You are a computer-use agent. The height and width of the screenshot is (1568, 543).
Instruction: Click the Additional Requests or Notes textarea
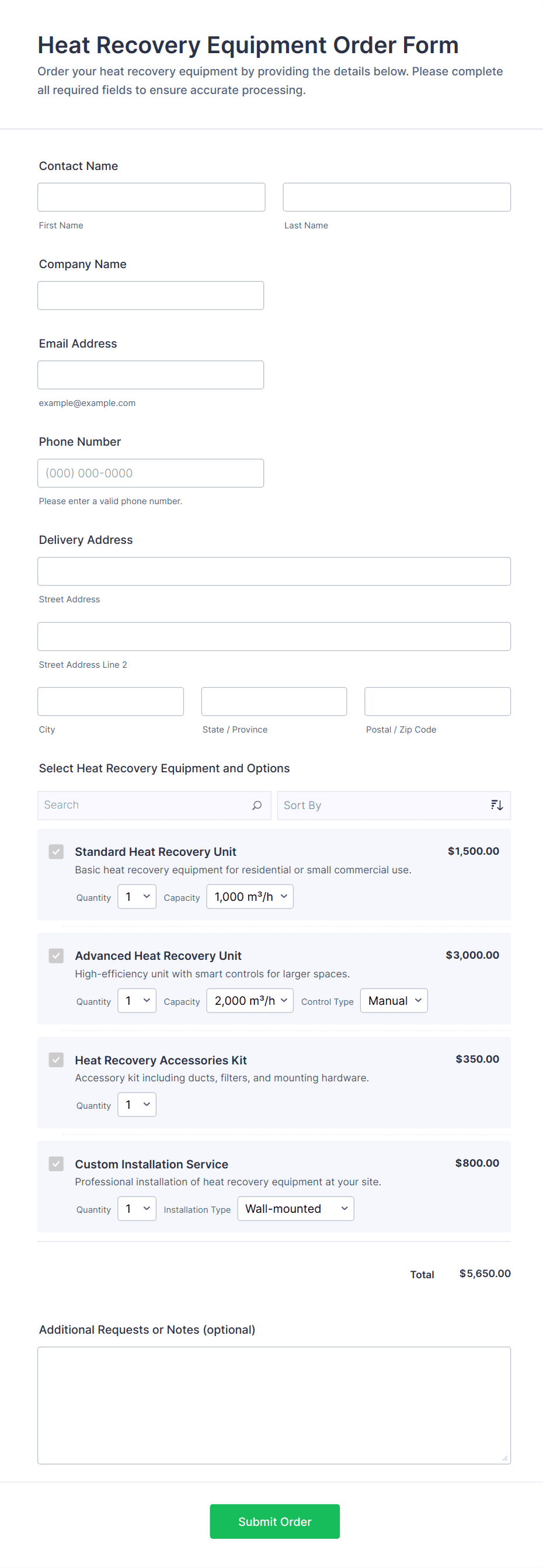[x=274, y=1405]
